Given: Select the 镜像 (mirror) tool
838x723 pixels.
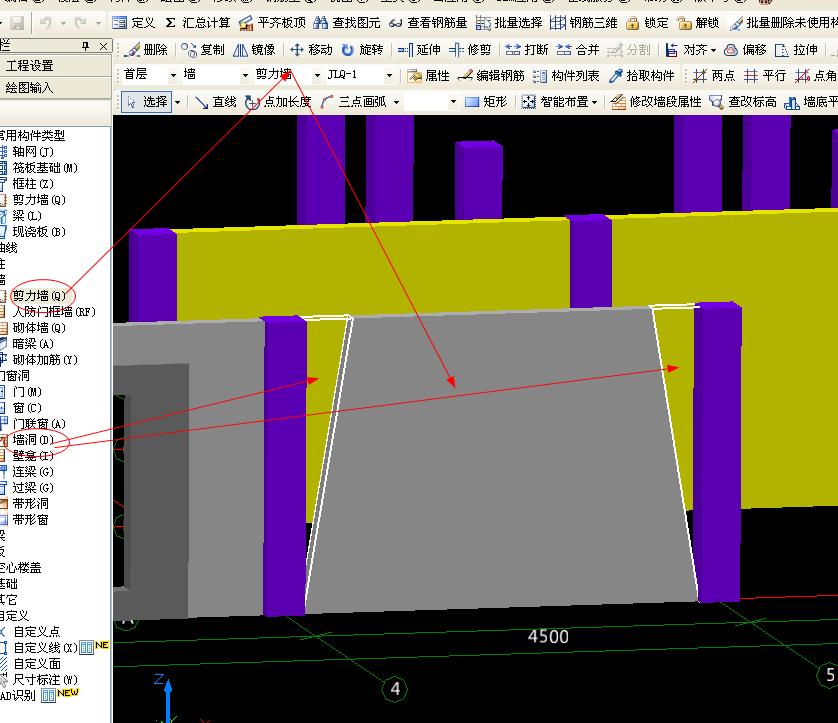Looking at the screenshot, I should click(254, 49).
